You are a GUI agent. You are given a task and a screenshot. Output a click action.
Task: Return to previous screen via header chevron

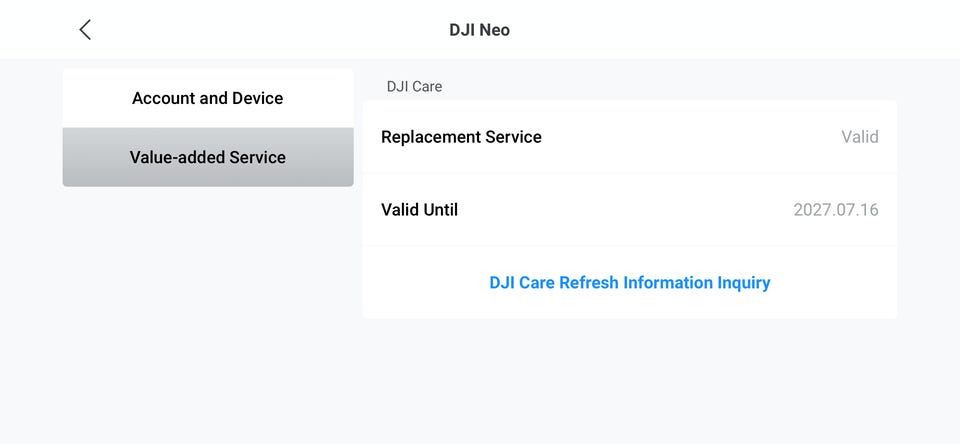pyautogui.click(x=85, y=30)
